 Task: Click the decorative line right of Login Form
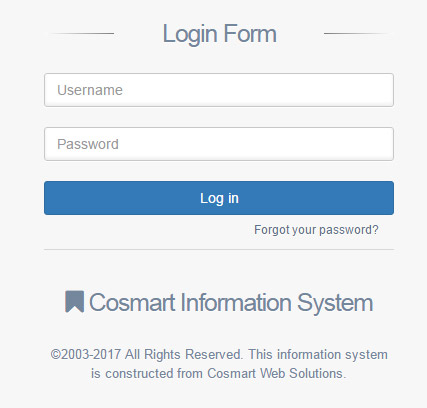[x=357, y=33]
